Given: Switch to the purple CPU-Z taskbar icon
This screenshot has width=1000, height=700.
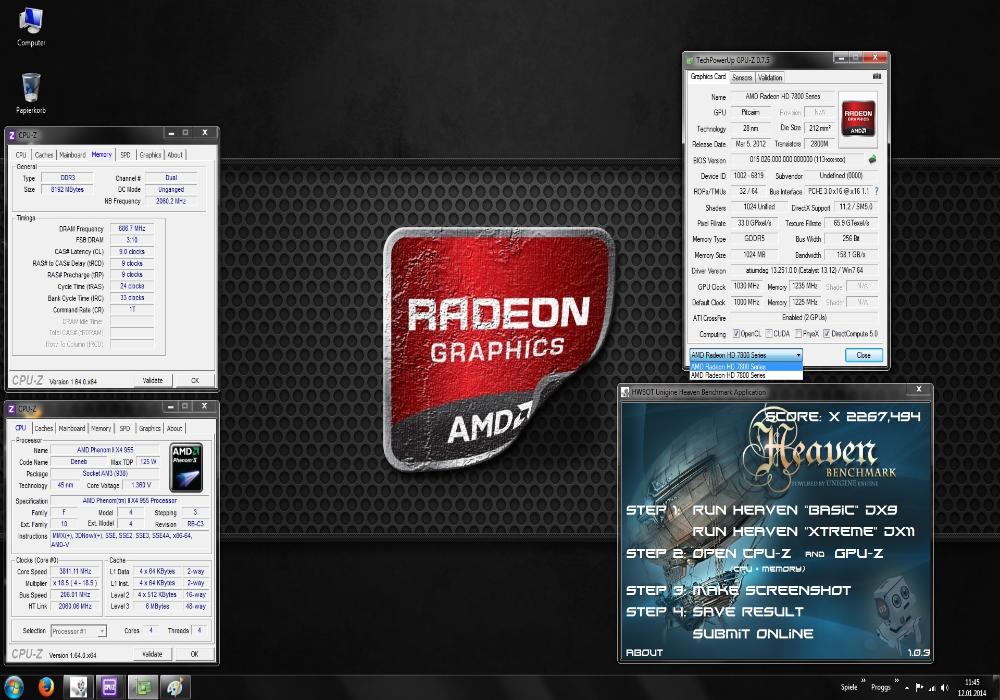Looking at the screenshot, I should pyautogui.click(x=109, y=687).
